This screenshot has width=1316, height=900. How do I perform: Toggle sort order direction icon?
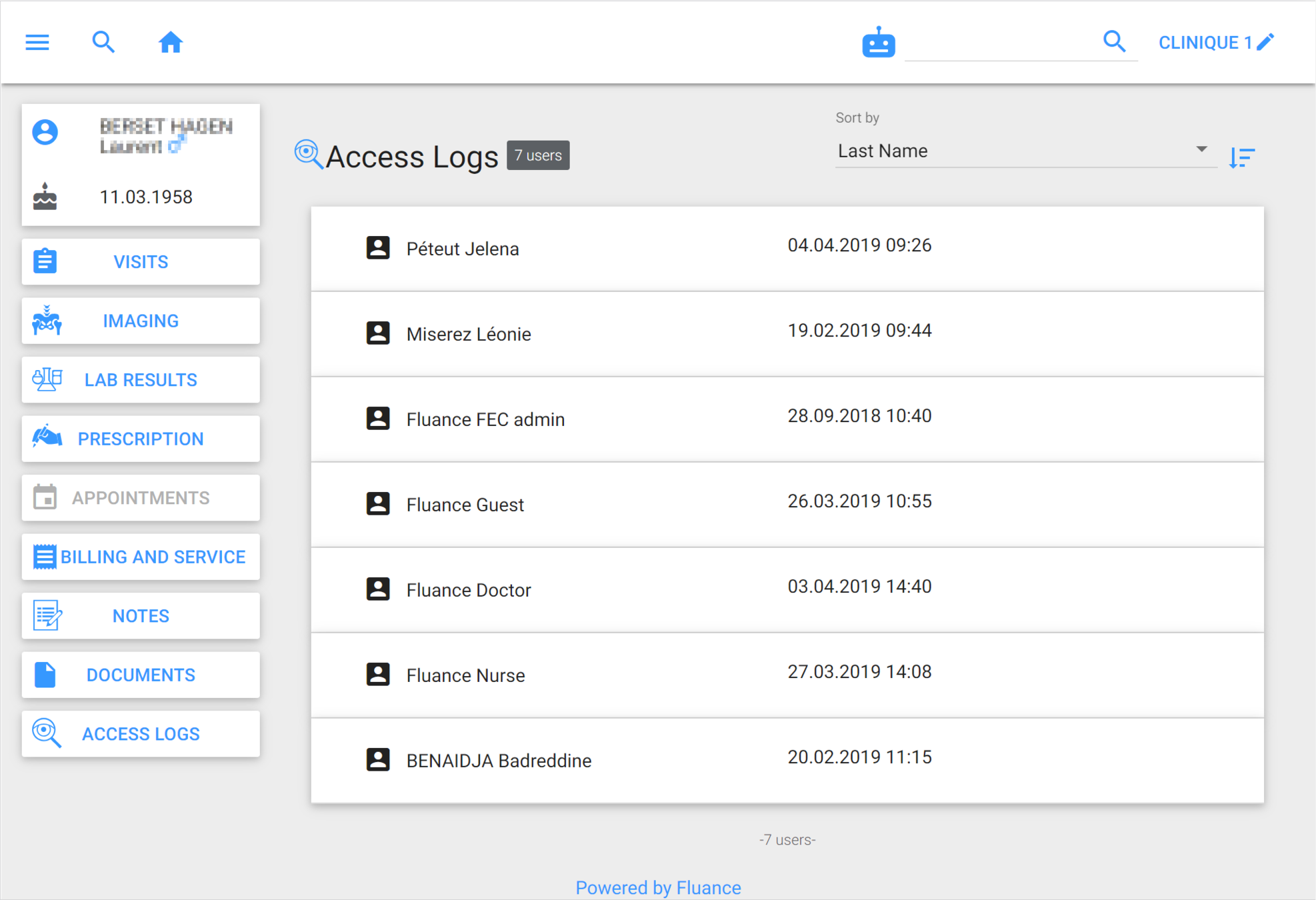pos(1242,157)
